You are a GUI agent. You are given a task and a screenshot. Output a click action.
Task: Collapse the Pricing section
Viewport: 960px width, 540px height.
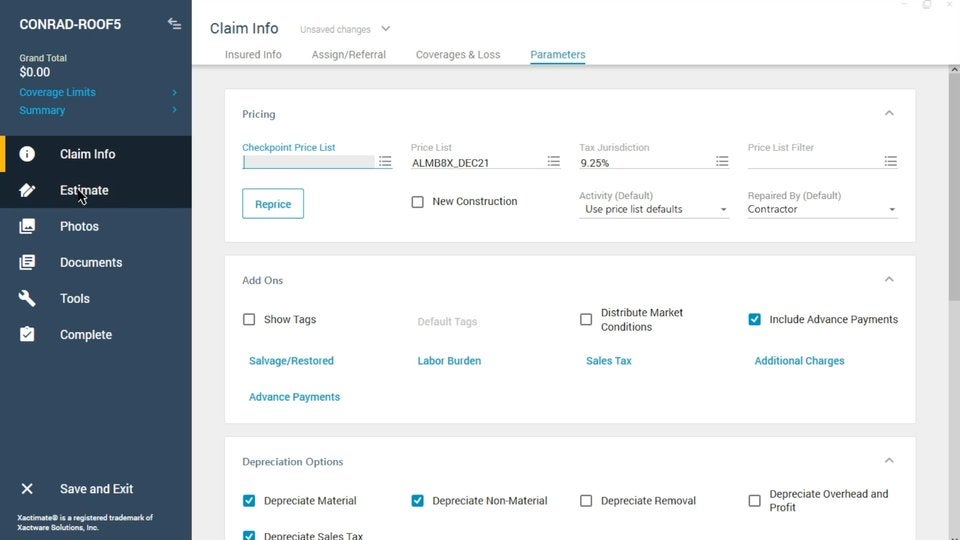point(889,113)
